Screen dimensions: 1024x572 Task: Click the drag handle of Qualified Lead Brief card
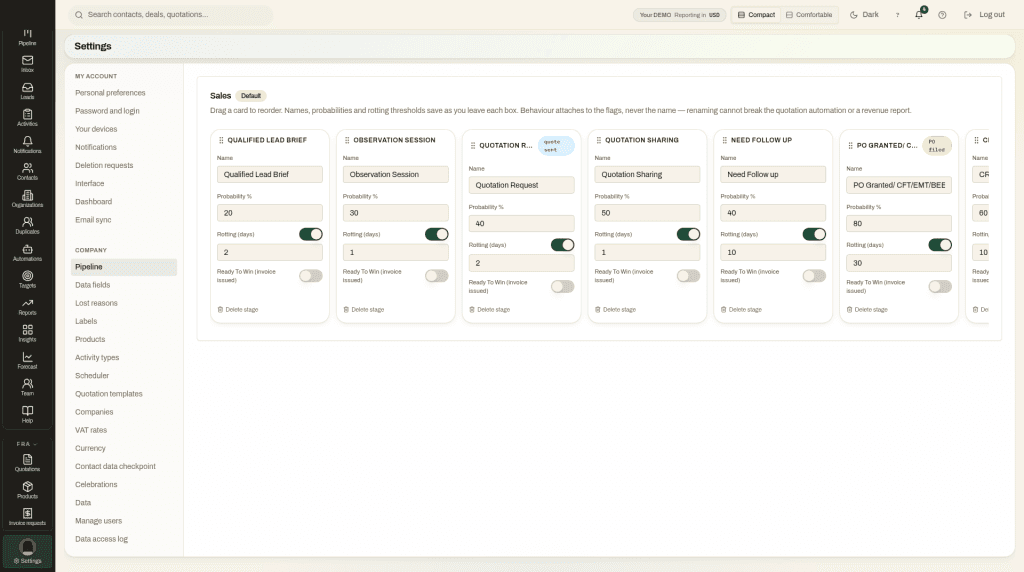[x=221, y=140]
